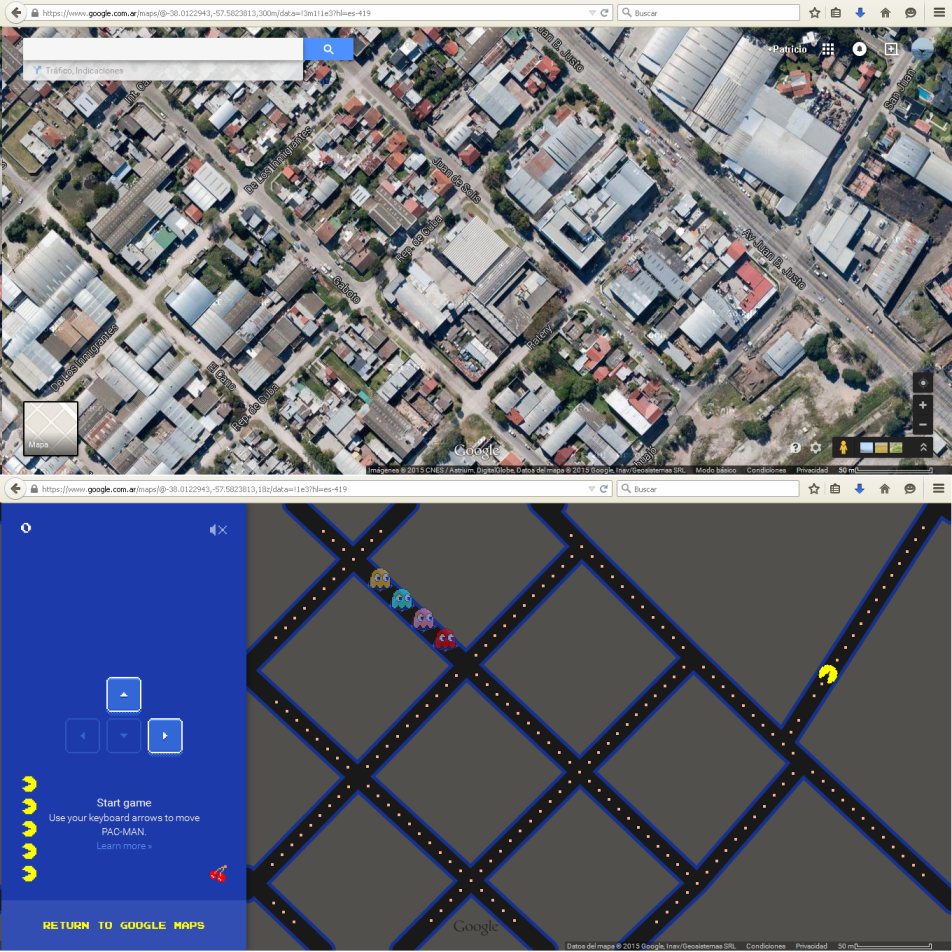Reload the page in the top browser
The height and width of the screenshot is (952, 952).
tap(605, 13)
